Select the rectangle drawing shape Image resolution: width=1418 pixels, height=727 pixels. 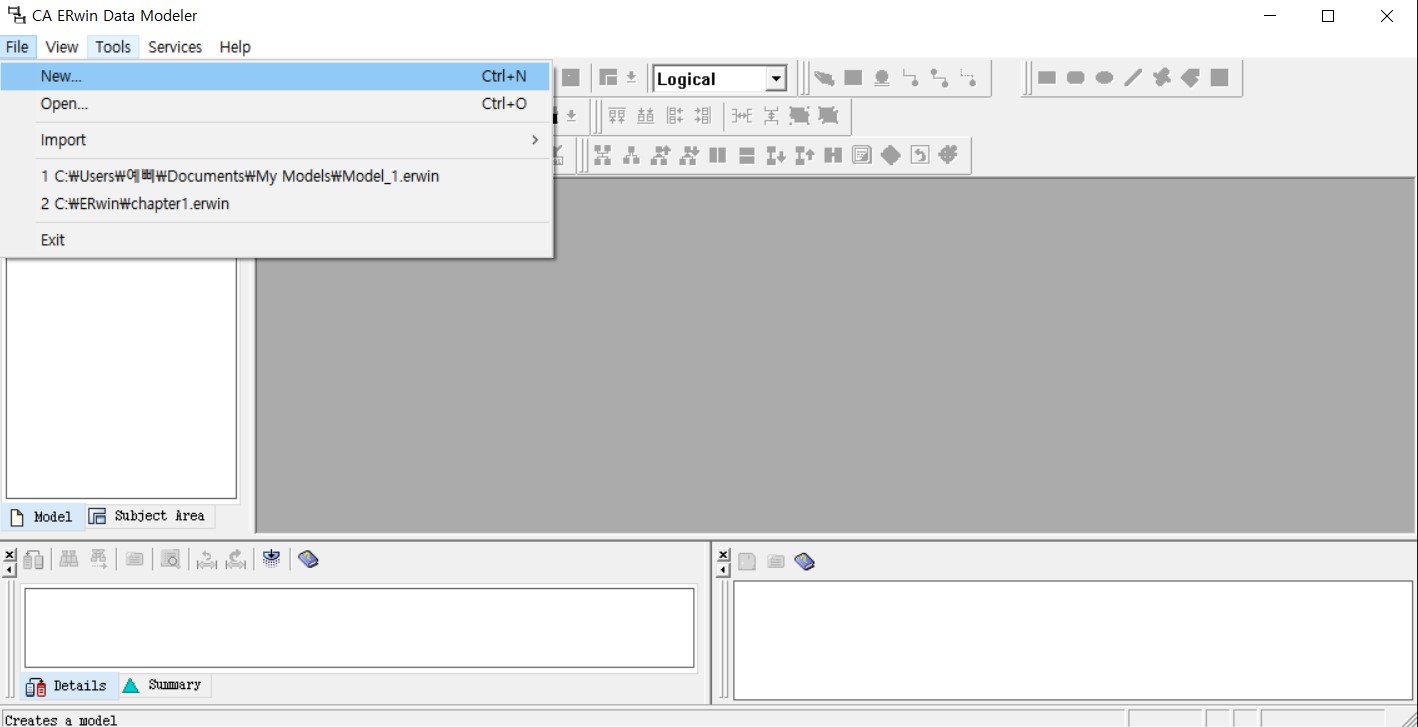1047,78
